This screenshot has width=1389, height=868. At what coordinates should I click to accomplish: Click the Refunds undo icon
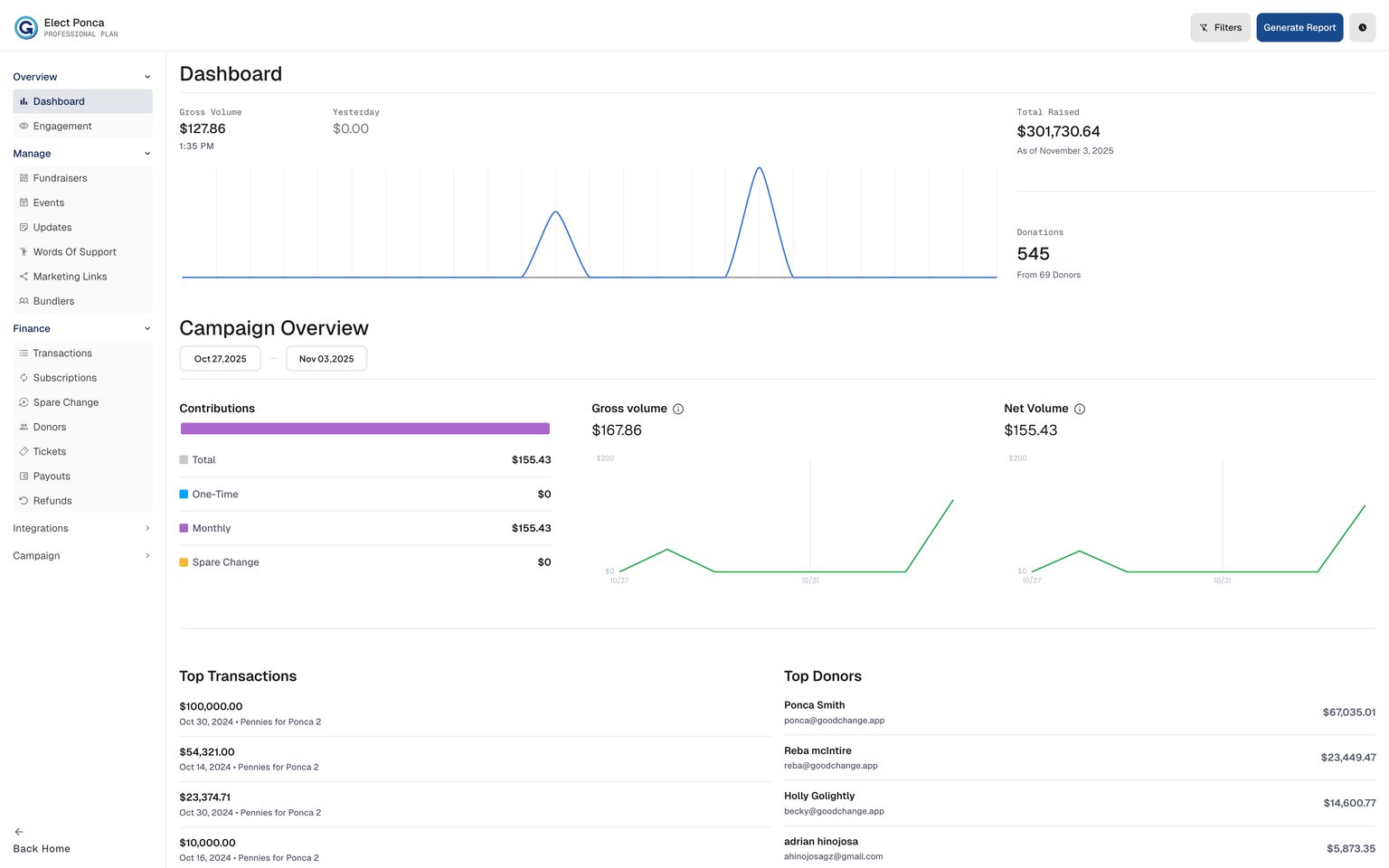pos(24,501)
